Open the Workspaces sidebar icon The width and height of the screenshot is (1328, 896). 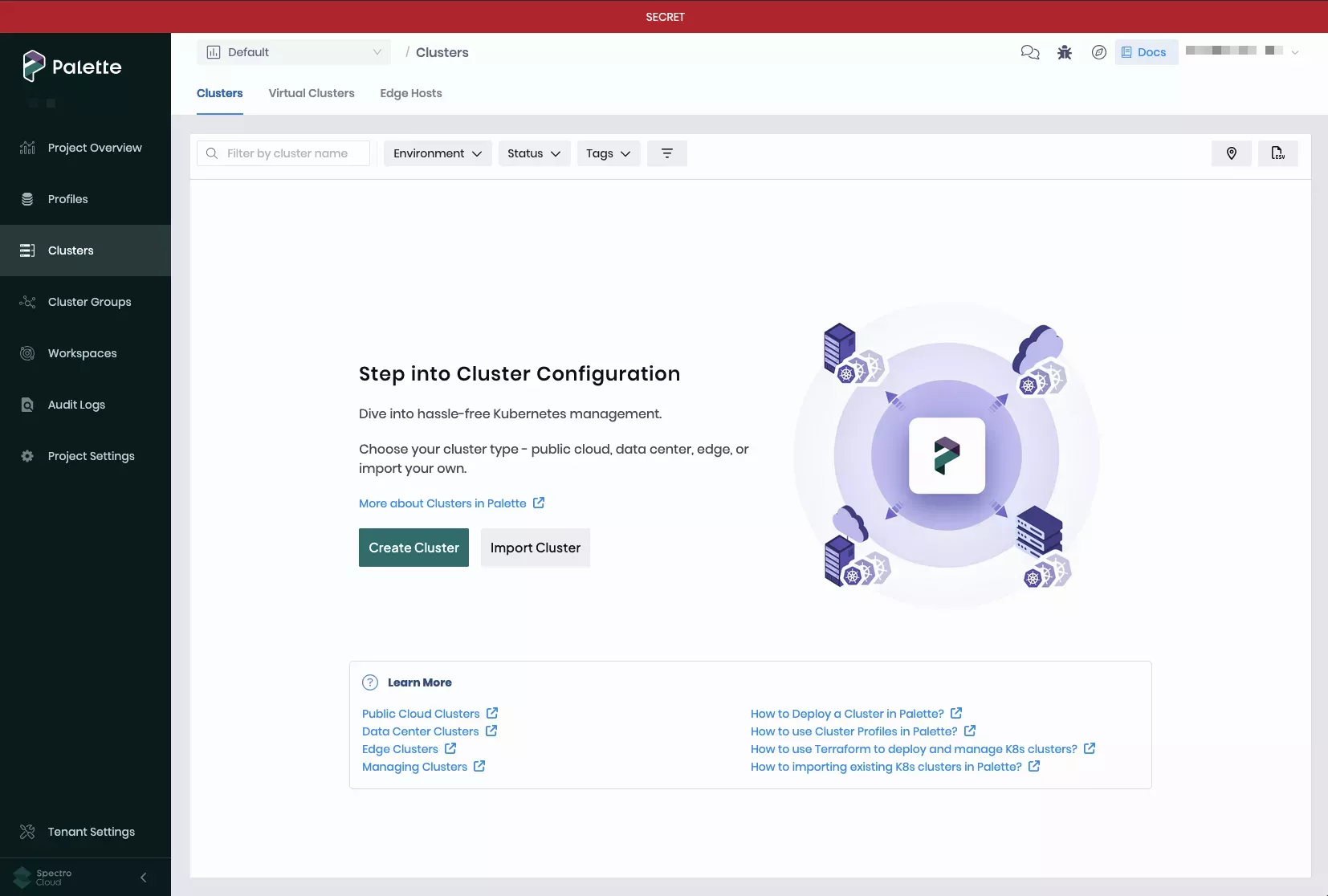coord(28,353)
